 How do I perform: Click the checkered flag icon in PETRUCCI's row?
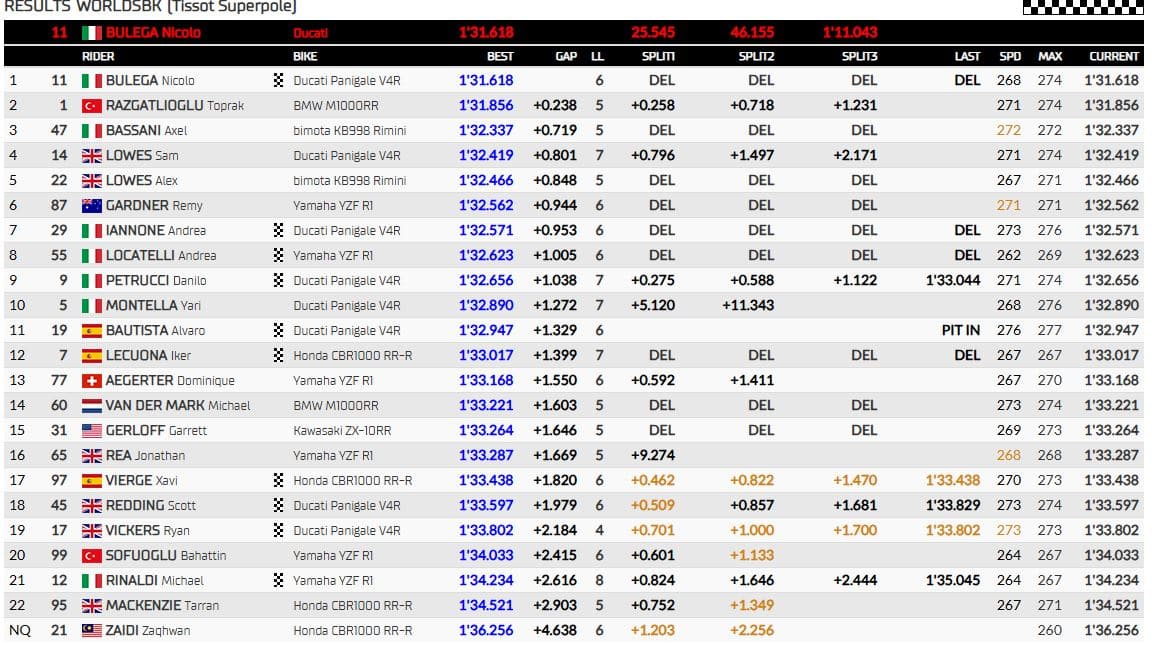[278, 281]
